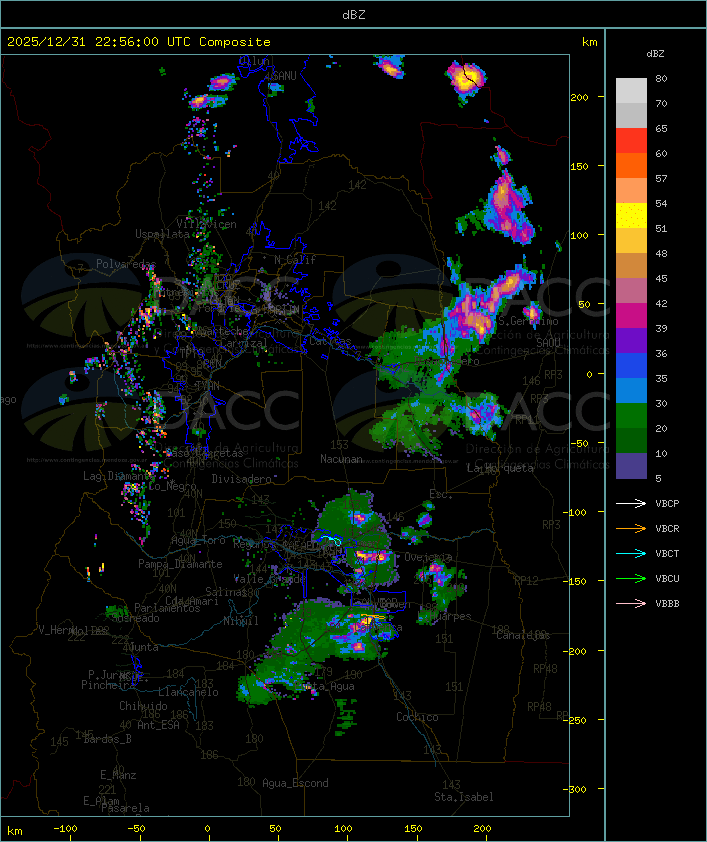Pick the dark blue swatch below 36
707x842 pixels.
[x=631, y=366]
